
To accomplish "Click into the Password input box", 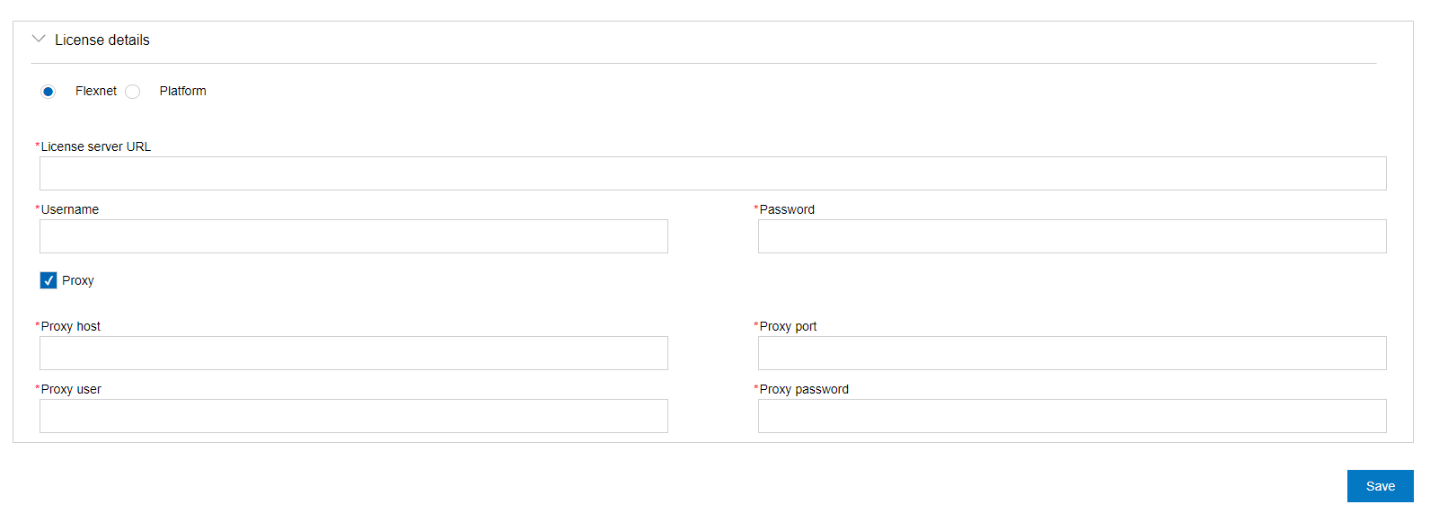I will [1071, 236].
